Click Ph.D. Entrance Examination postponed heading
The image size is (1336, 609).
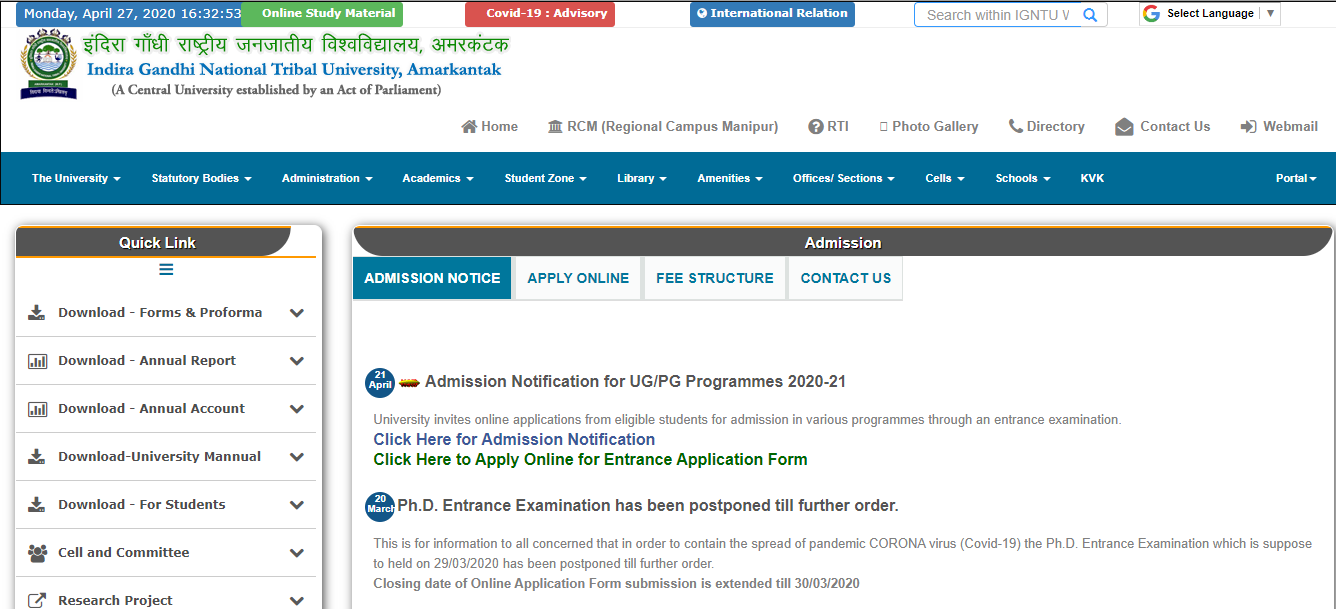(x=648, y=505)
